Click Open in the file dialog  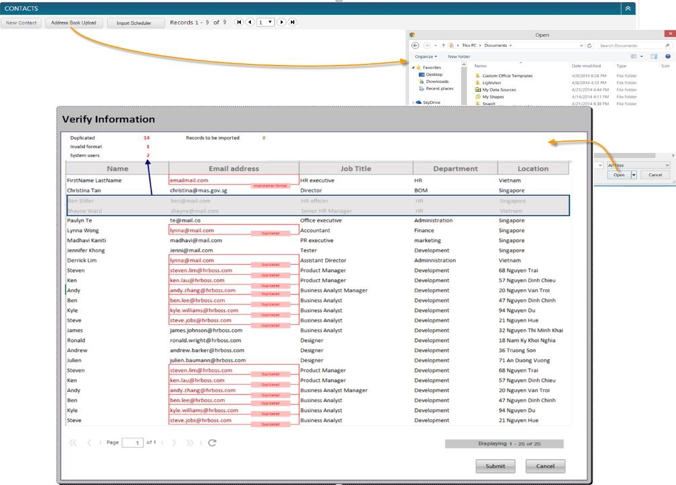(619, 175)
